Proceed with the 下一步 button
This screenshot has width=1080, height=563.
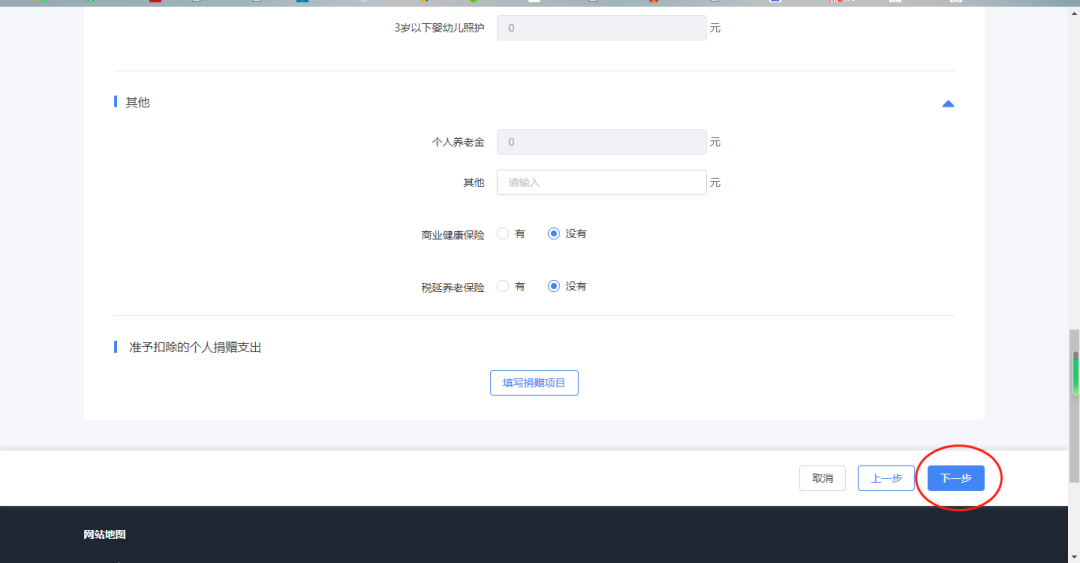955,478
